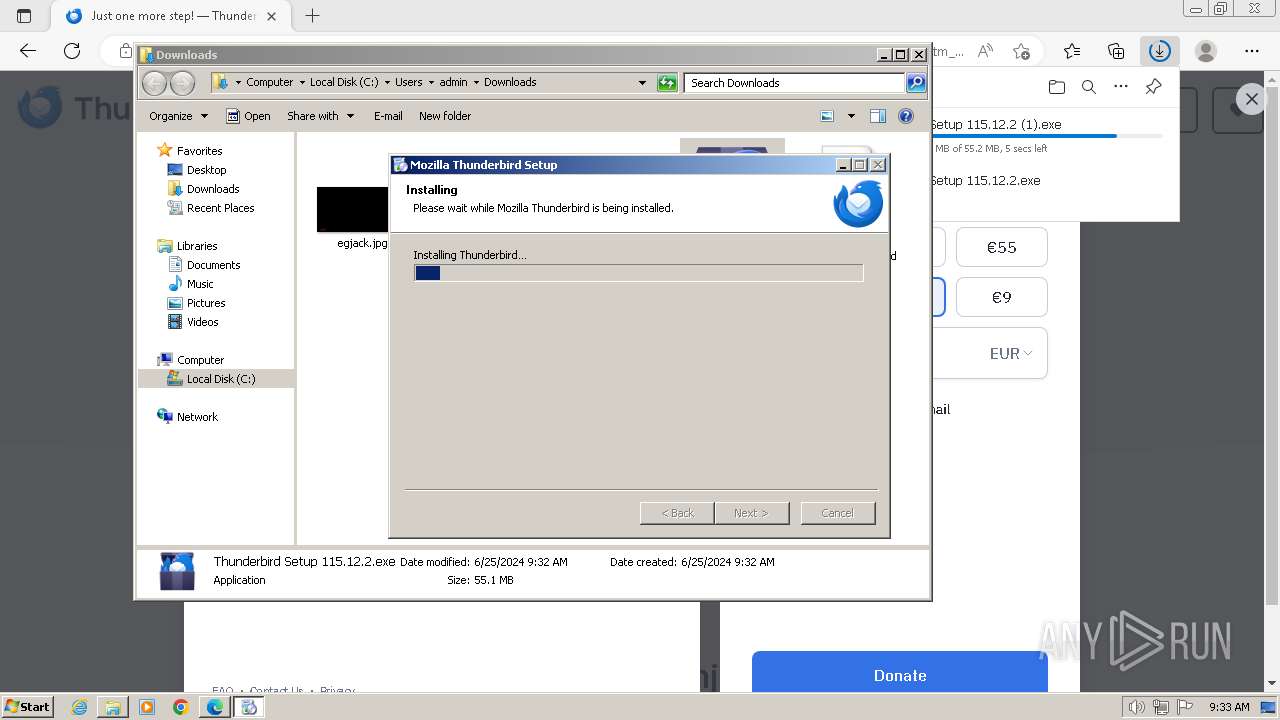Open downloads folder from Downloads flyout
This screenshot has height=720, width=1280.
(x=1057, y=87)
